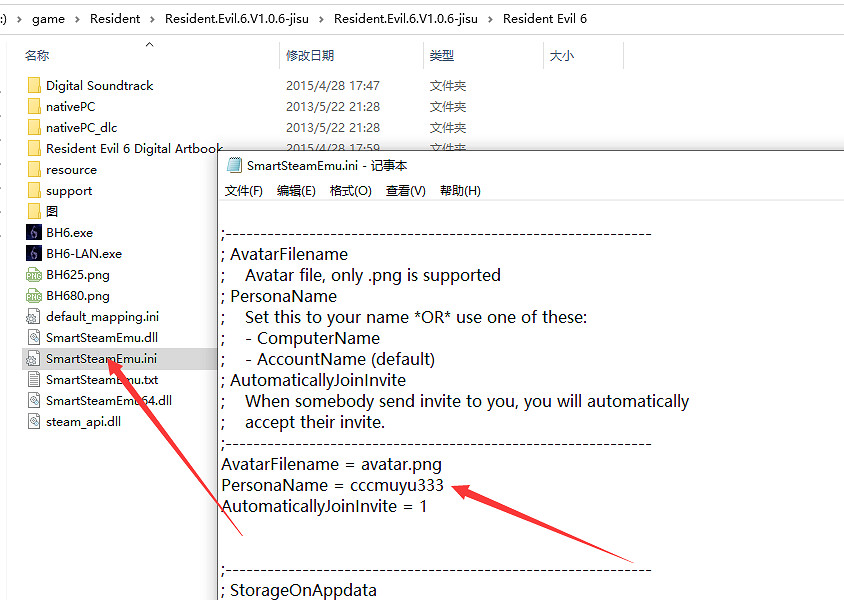The image size is (844, 600).
Task: Sort files by 修改日期 column header
Action: point(310,56)
